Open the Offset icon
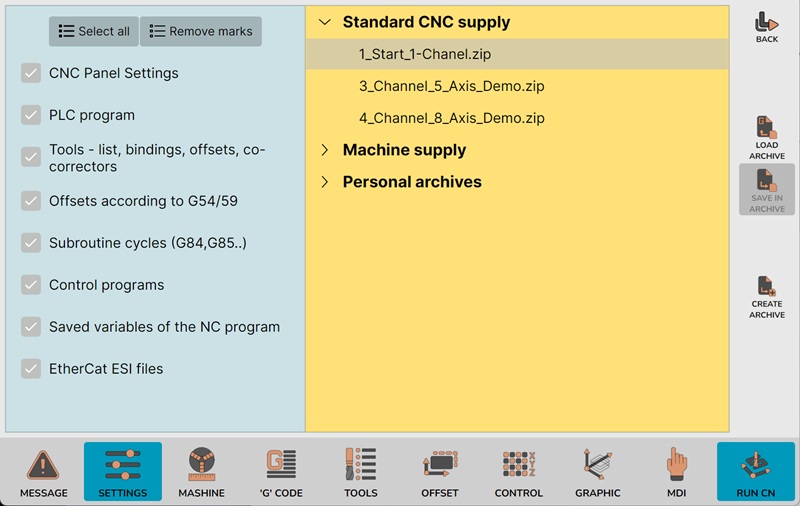 click(439, 466)
